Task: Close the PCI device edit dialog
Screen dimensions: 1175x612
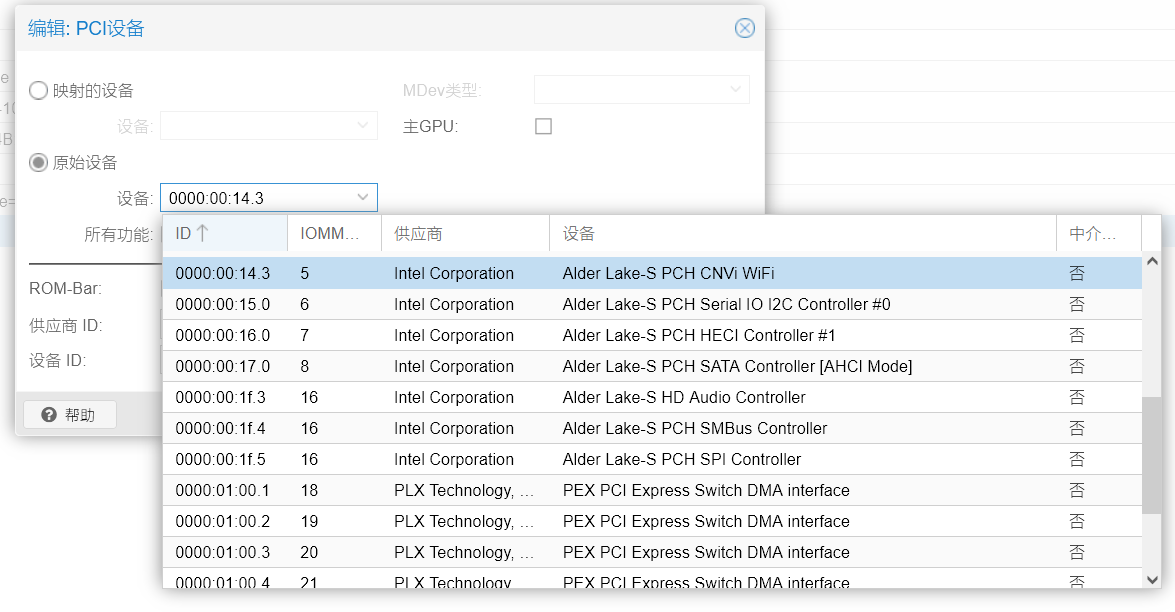Action: (744, 28)
